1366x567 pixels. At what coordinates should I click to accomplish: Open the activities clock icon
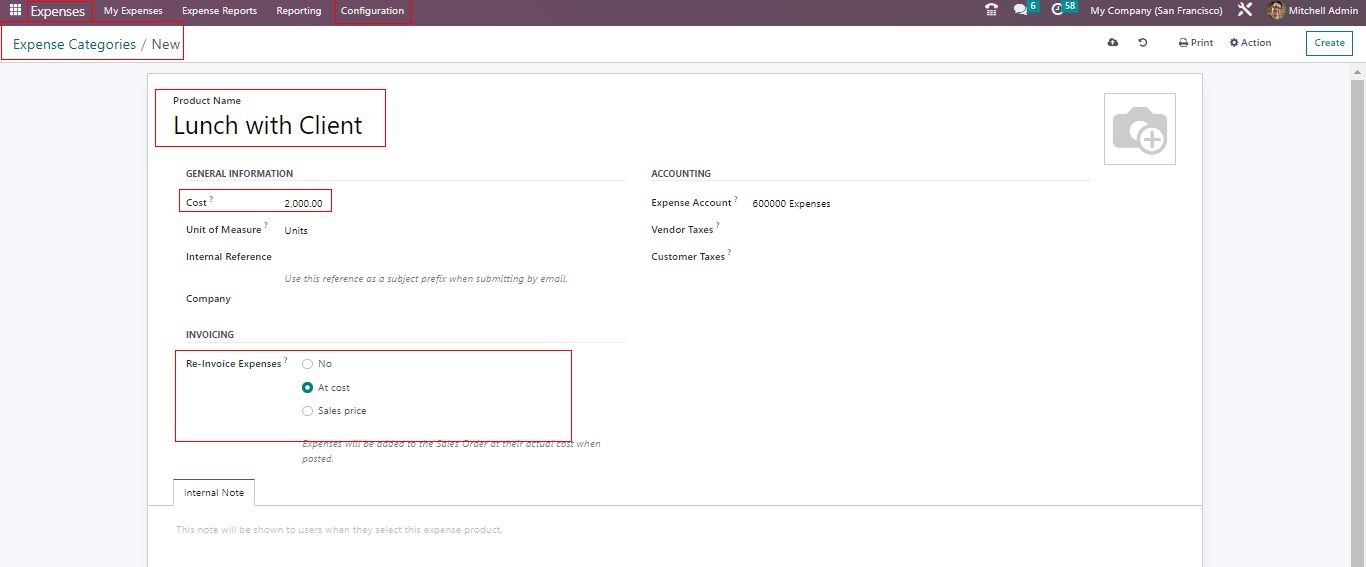pyautogui.click(x=1058, y=11)
